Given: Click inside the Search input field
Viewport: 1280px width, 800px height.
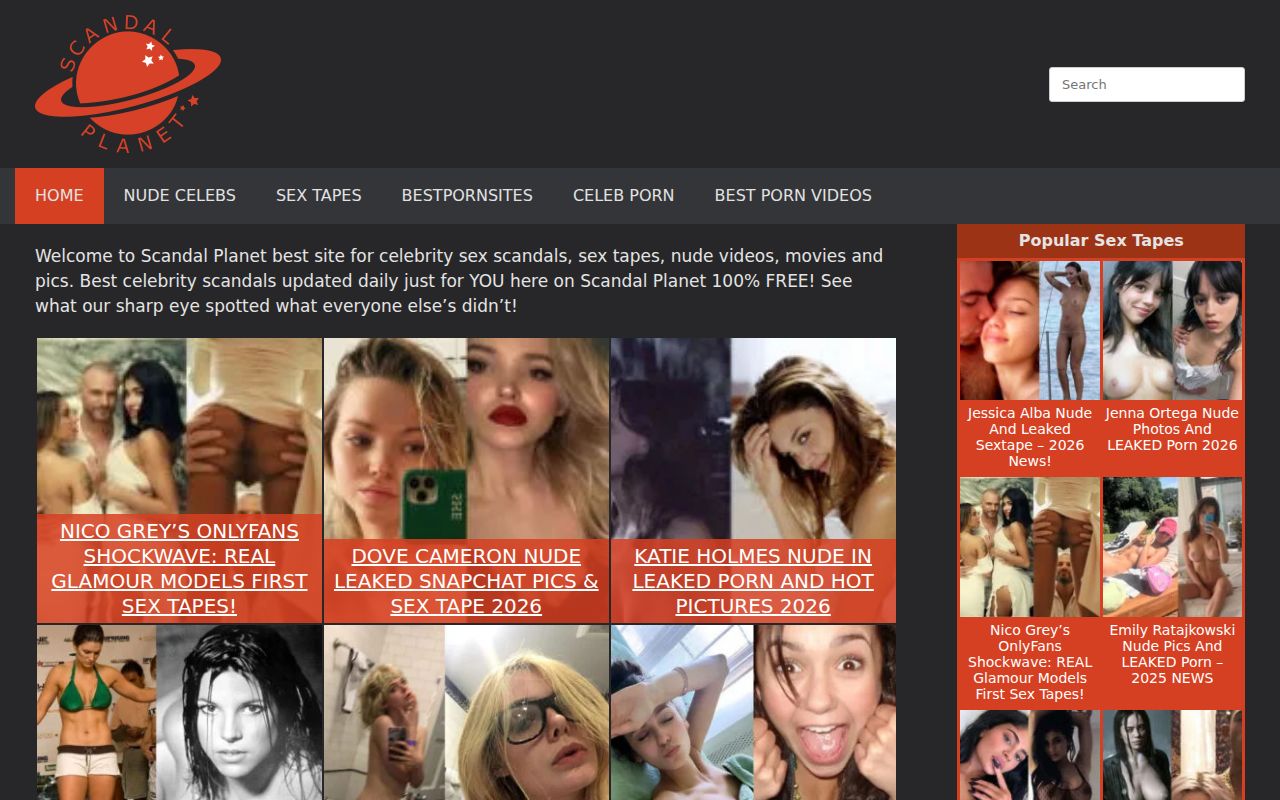Looking at the screenshot, I should (1146, 84).
